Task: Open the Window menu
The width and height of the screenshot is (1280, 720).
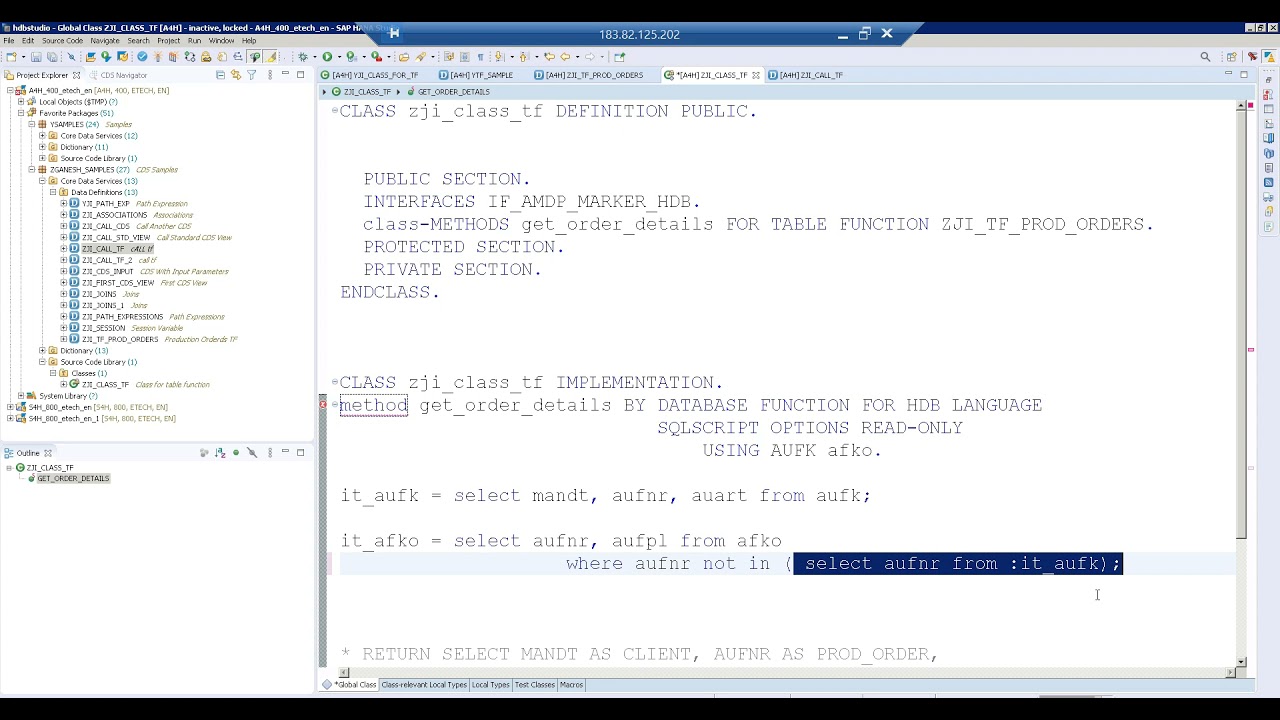Action: click(221, 41)
